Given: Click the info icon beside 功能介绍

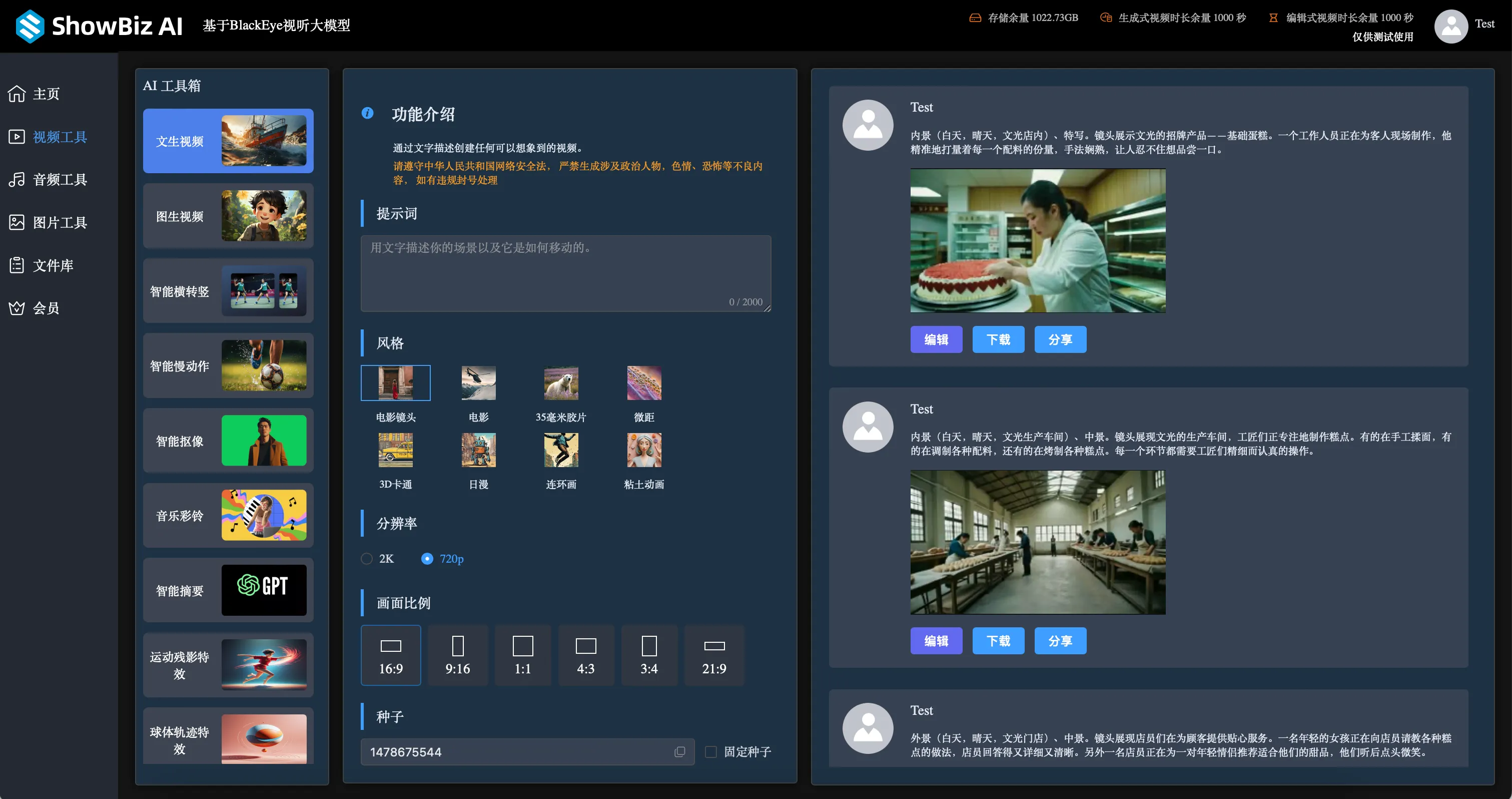Looking at the screenshot, I should pos(367,113).
